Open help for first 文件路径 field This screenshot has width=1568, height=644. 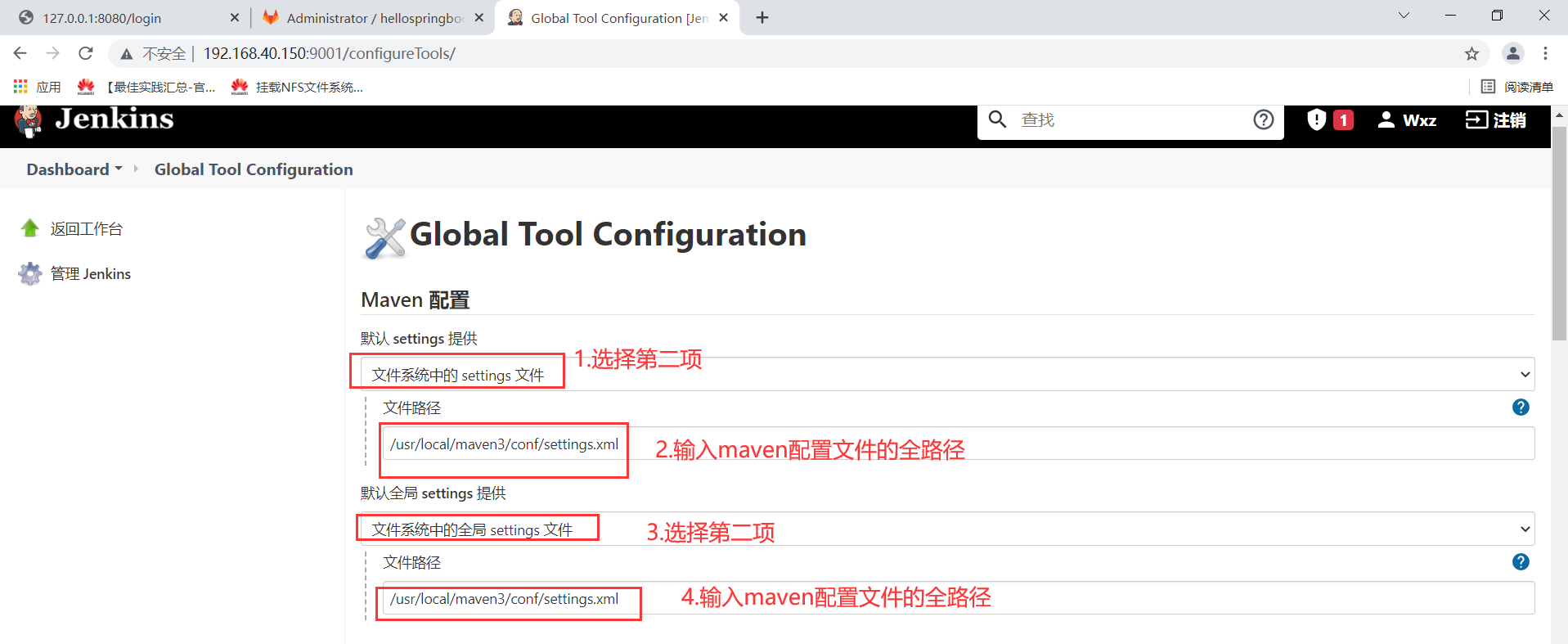coord(1521,408)
